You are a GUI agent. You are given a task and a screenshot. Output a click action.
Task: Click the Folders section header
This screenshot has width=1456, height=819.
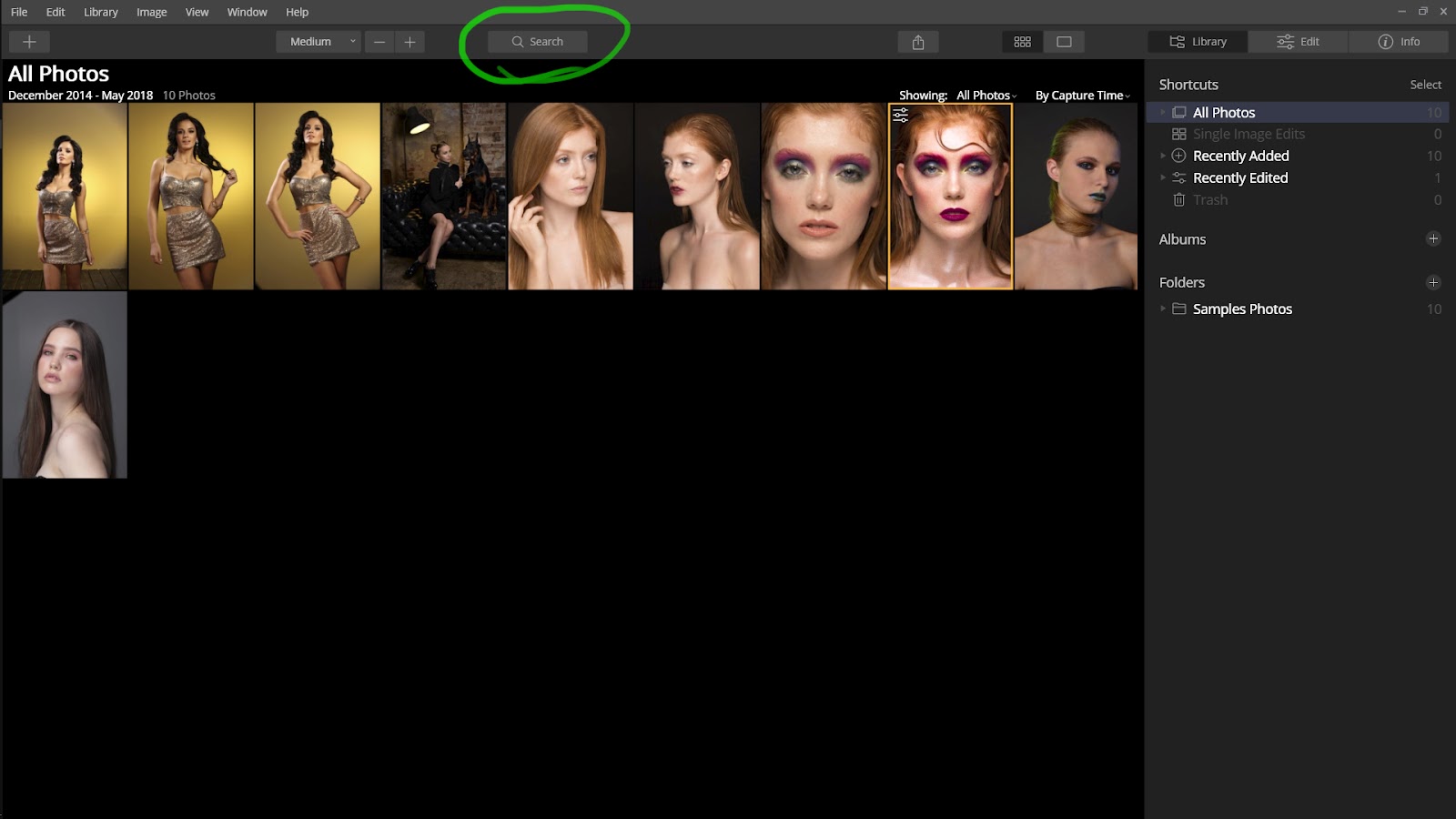[1181, 283]
